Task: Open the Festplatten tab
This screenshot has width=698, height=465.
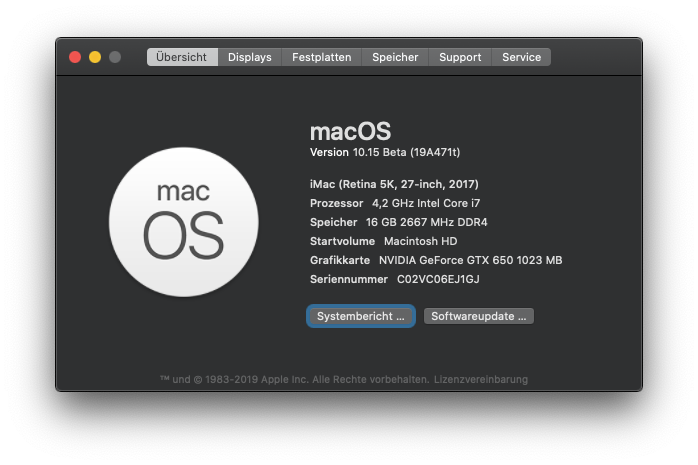Action: [x=321, y=57]
